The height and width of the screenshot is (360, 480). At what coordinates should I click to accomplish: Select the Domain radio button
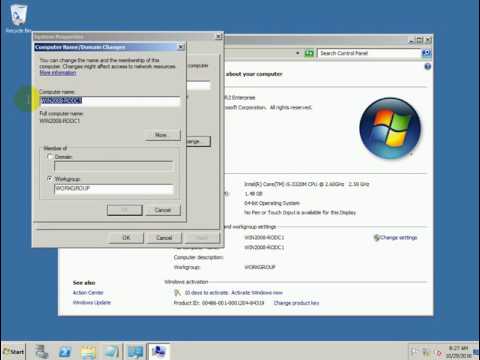pyautogui.click(x=50, y=156)
